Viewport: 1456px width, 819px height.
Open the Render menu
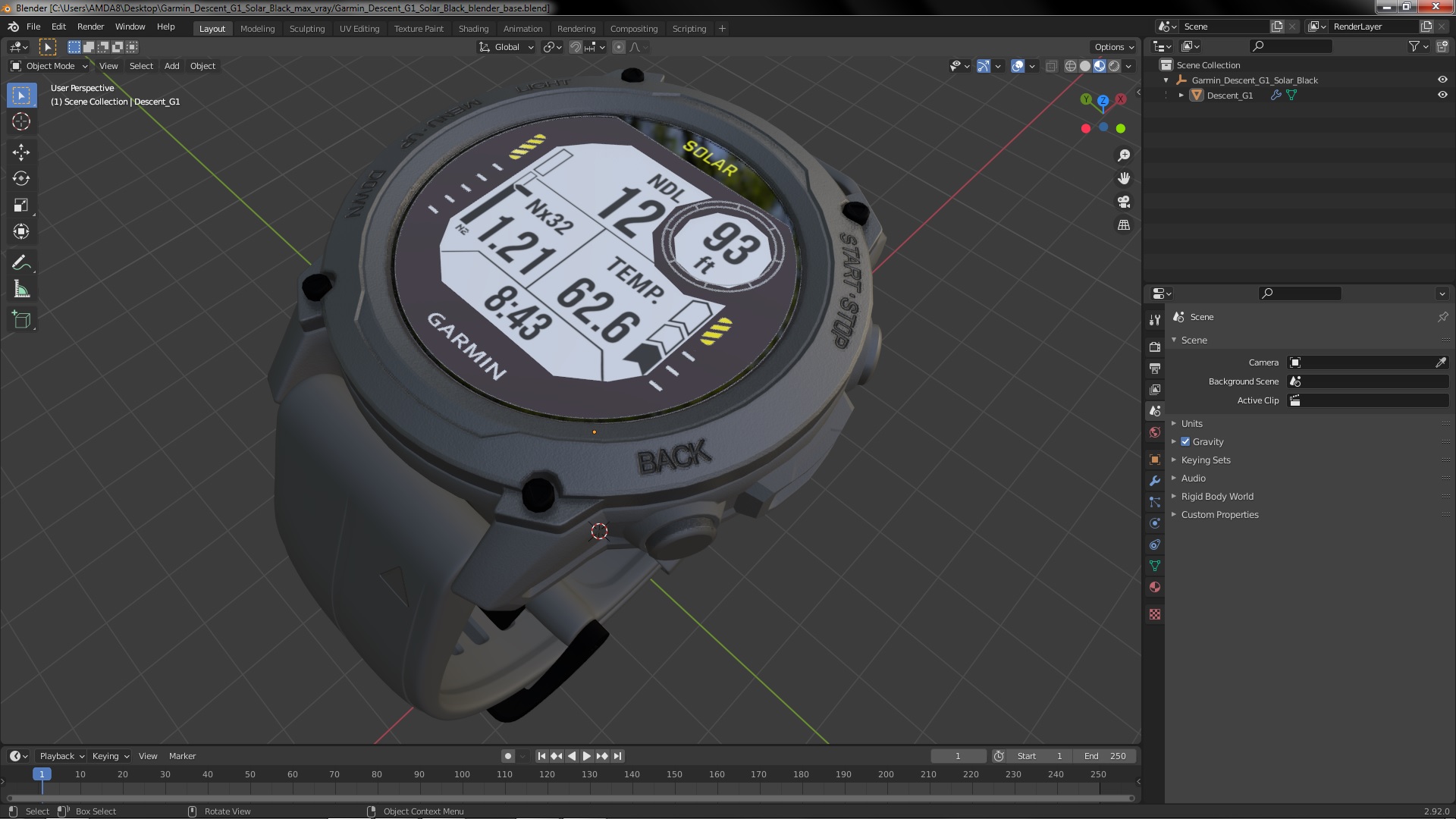point(90,27)
